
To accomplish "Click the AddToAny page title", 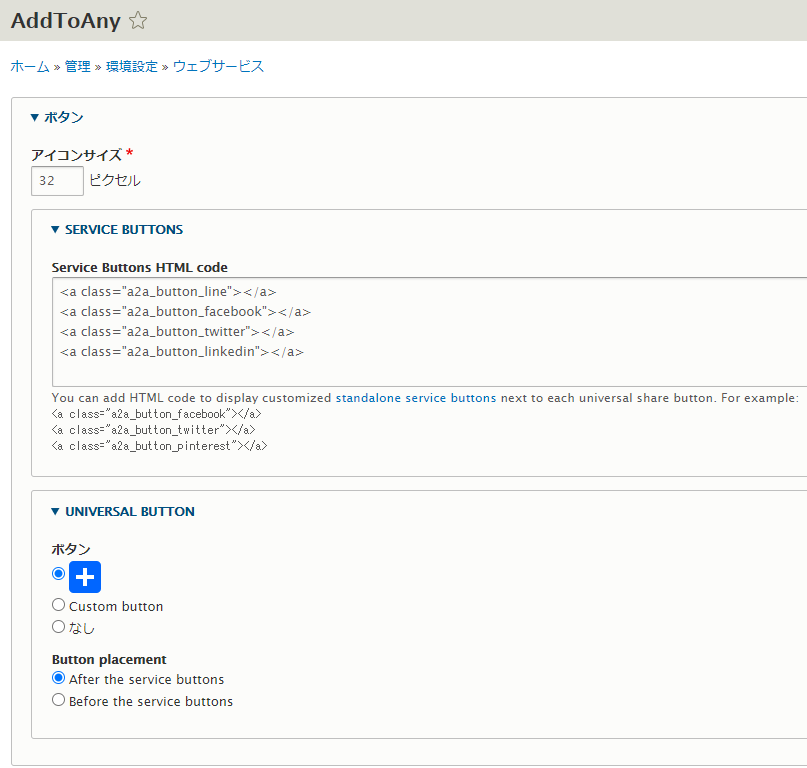I will [66, 21].
